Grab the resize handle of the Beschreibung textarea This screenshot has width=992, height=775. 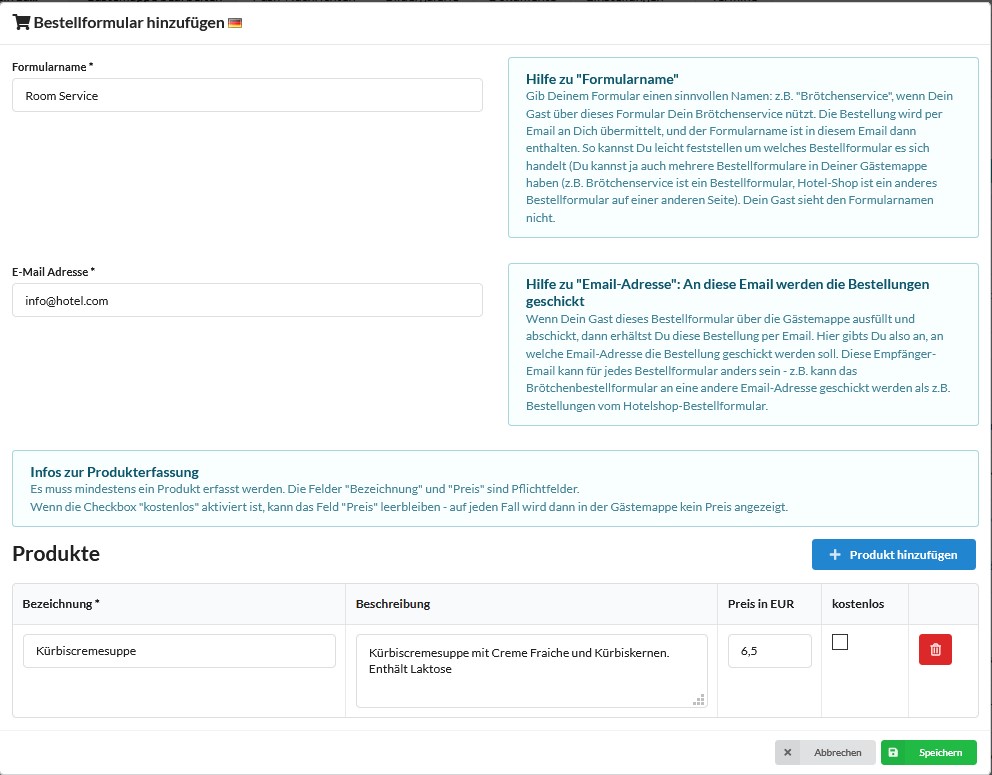point(699,699)
